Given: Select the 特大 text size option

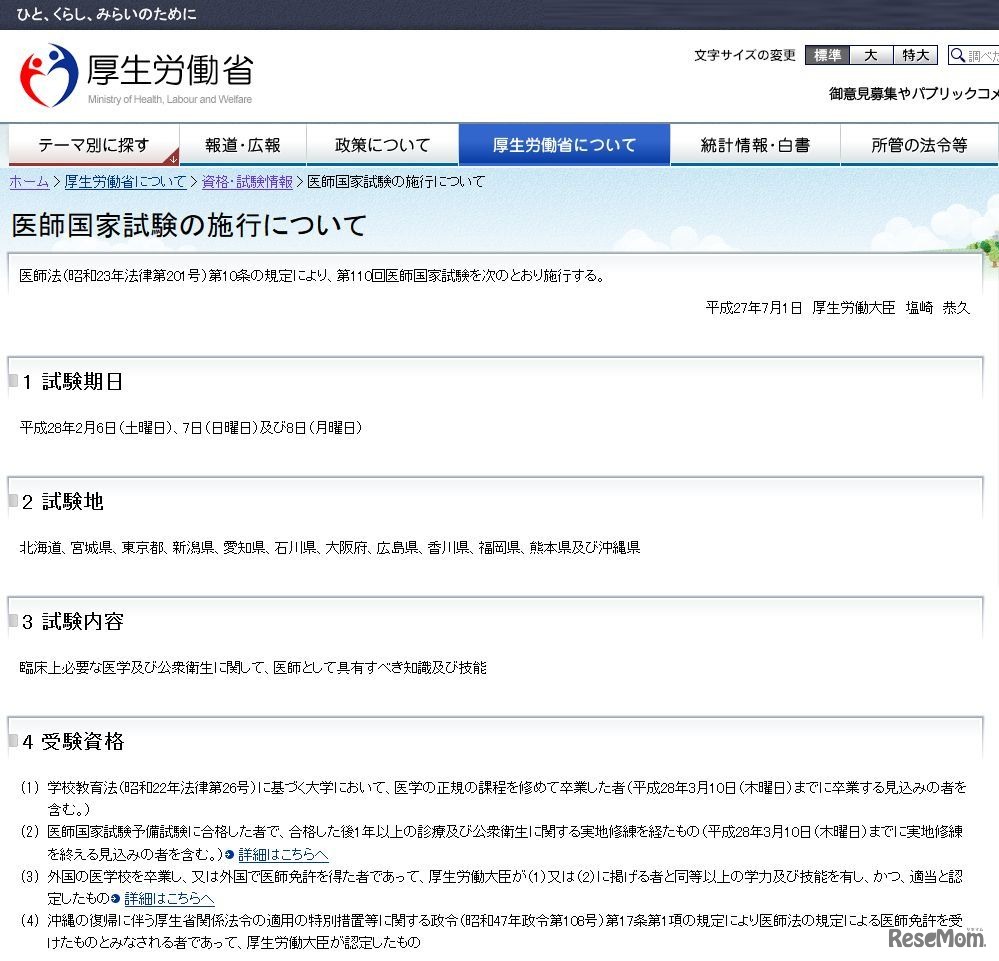Looking at the screenshot, I should (914, 55).
